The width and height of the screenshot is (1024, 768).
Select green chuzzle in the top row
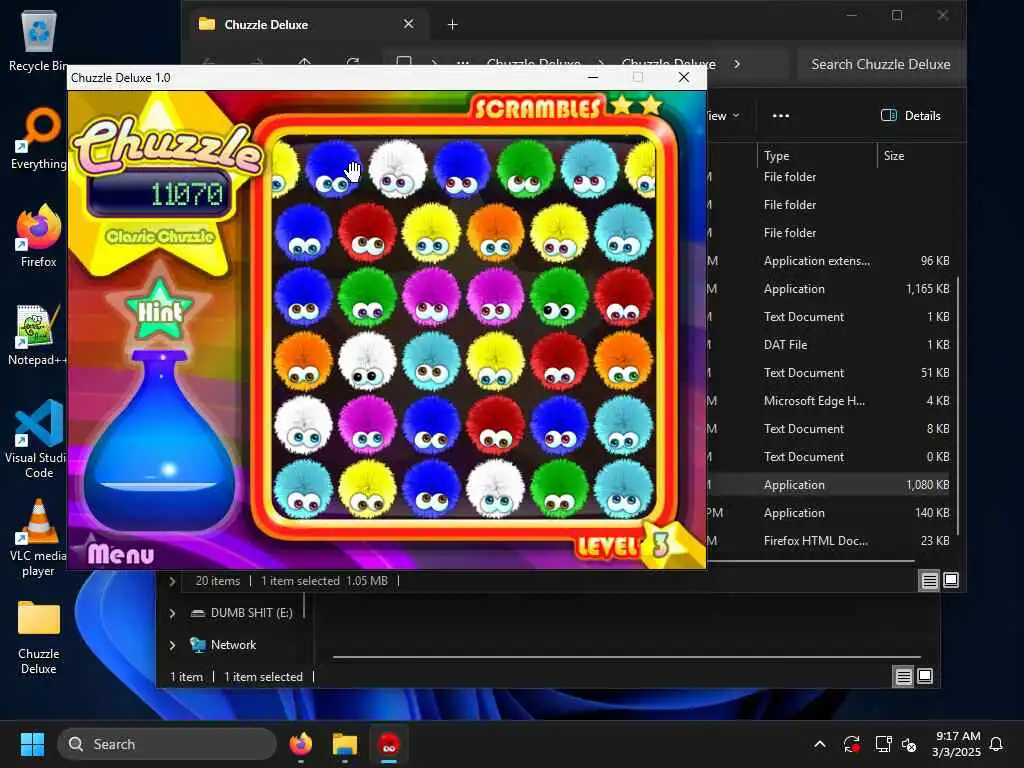click(x=526, y=170)
